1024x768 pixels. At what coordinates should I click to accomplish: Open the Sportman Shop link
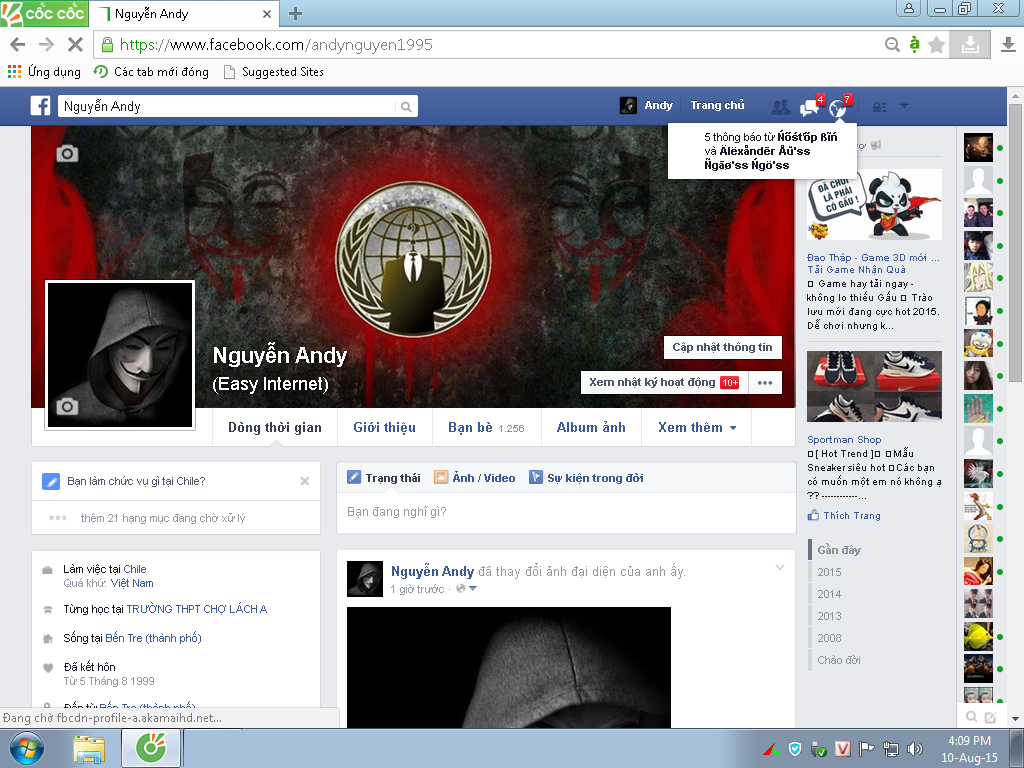click(x=844, y=440)
